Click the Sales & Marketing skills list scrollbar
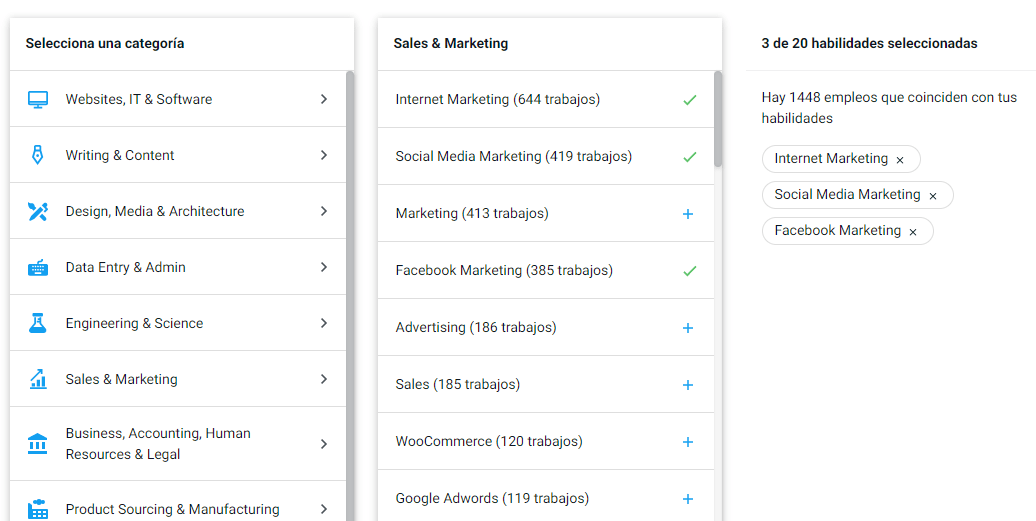This screenshot has width=1036, height=521. pyautogui.click(x=718, y=119)
